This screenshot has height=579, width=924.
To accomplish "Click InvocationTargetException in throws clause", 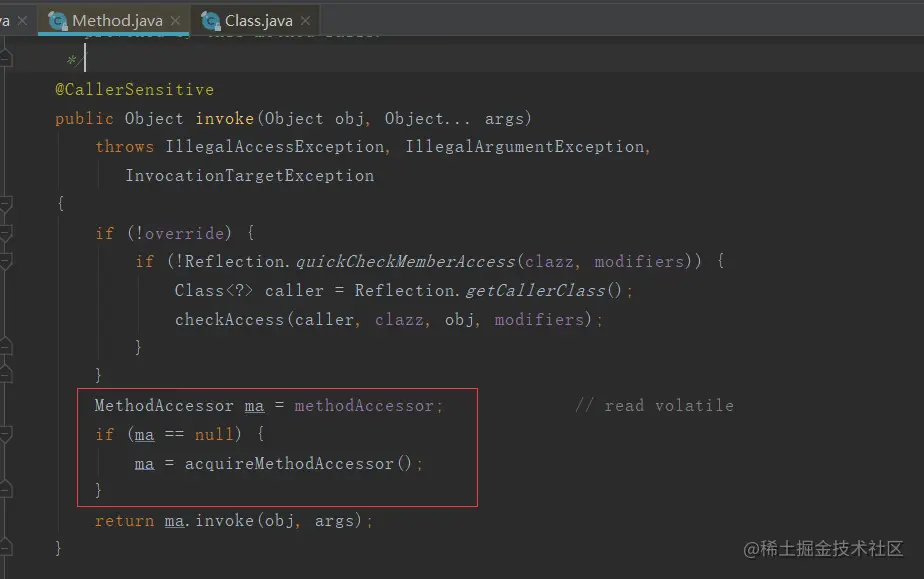I will point(249,176).
